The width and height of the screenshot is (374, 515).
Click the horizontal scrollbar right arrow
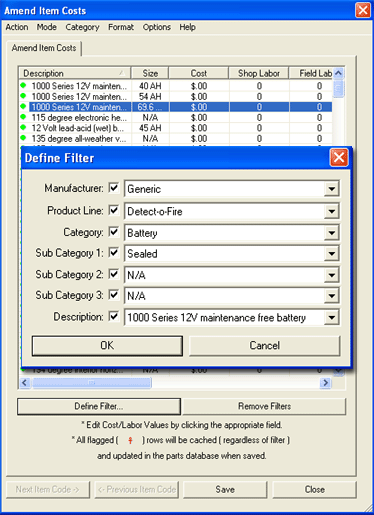point(325,383)
